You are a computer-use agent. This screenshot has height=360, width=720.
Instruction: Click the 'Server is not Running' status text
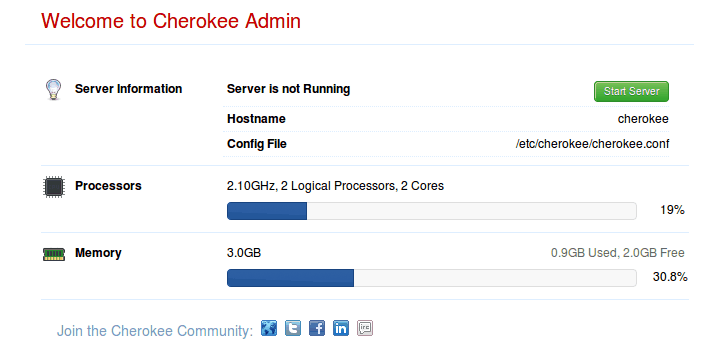pyautogui.click(x=288, y=89)
